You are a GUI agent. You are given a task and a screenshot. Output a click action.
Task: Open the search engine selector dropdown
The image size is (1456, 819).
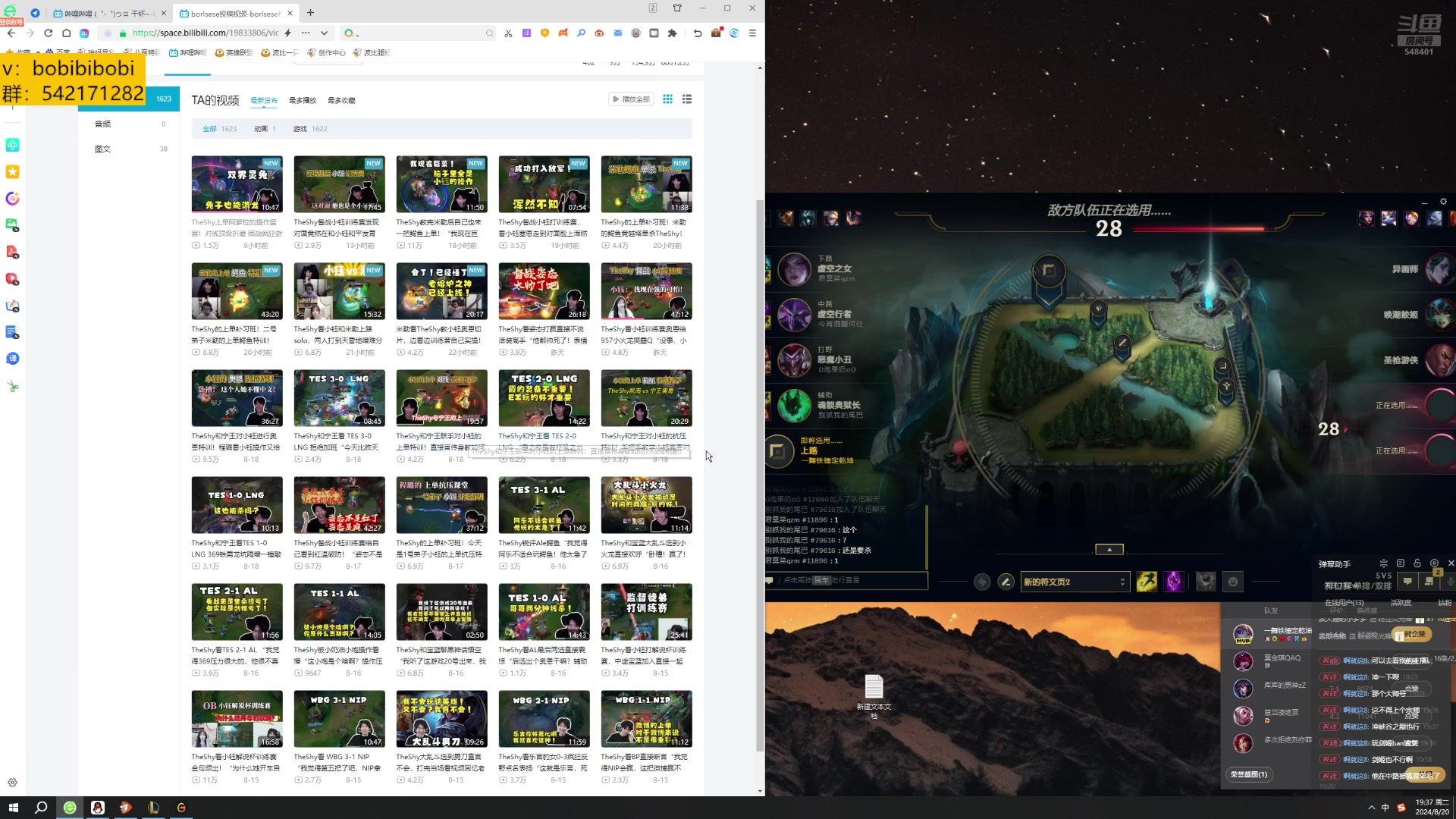(352, 33)
